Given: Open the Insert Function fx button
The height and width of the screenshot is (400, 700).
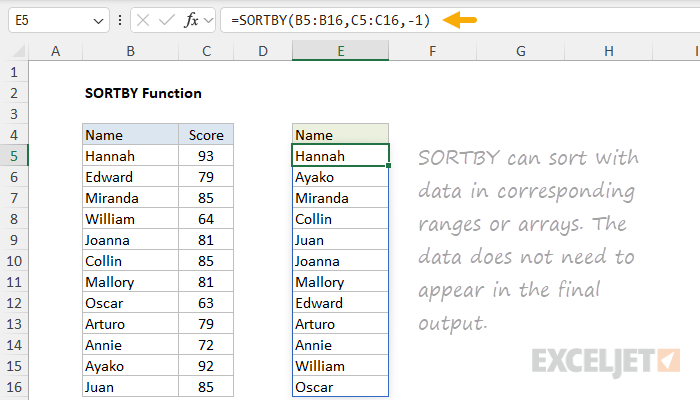Looking at the screenshot, I should pyautogui.click(x=191, y=20).
